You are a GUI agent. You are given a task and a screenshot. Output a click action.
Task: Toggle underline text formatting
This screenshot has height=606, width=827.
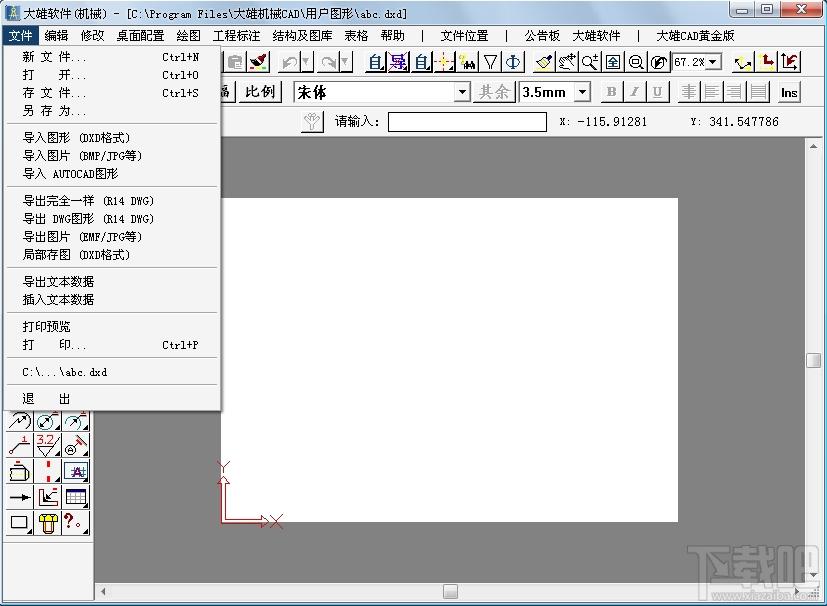click(657, 92)
